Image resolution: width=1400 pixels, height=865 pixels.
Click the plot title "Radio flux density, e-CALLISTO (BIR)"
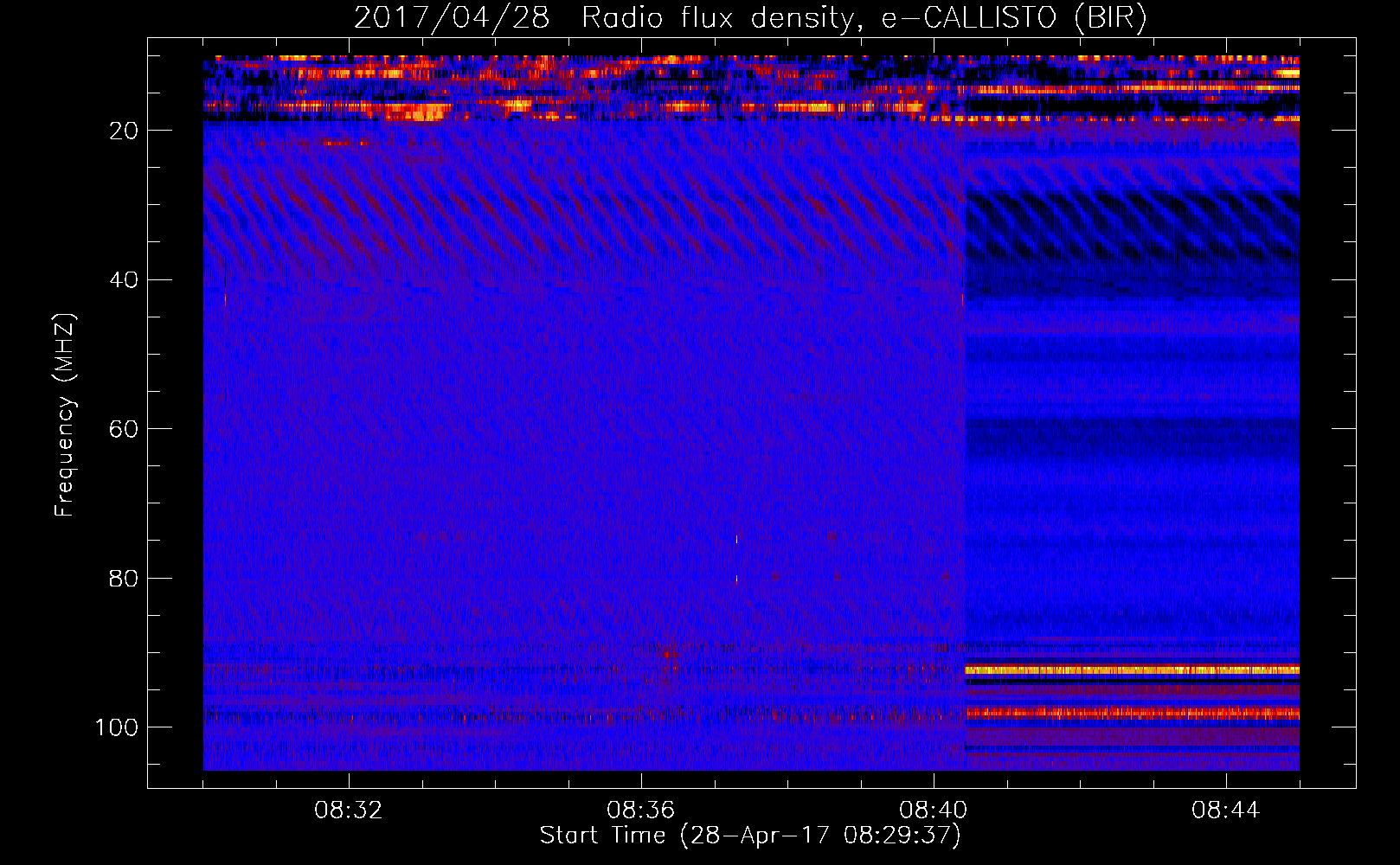864,17
